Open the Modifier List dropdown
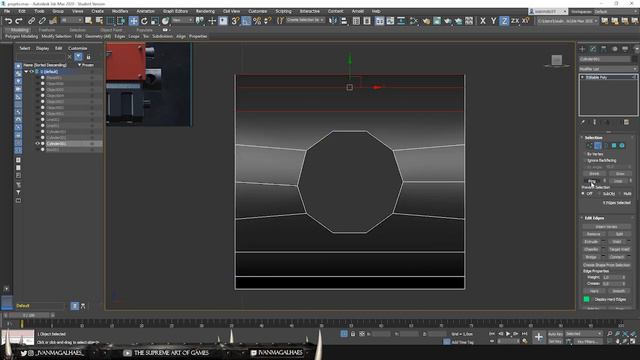Image resolution: width=640 pixels, height=360 pixels. (x=608, y=69)
